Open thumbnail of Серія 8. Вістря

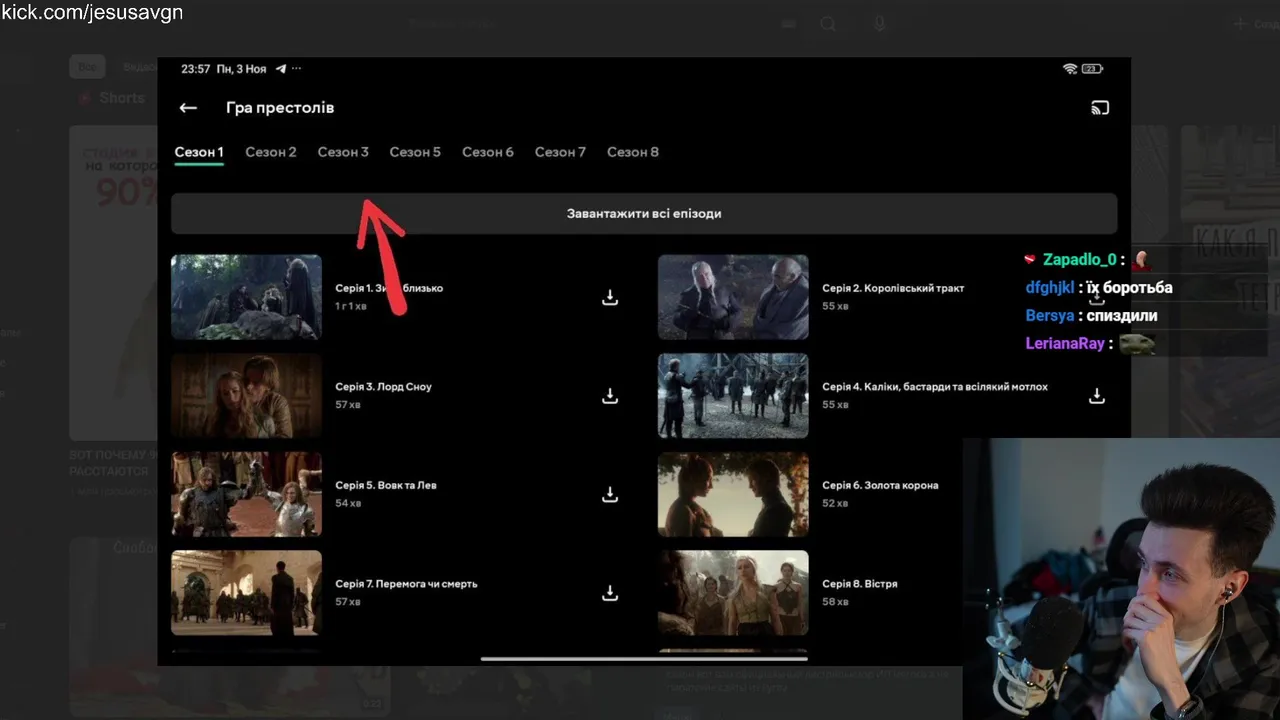pos(733,593)
